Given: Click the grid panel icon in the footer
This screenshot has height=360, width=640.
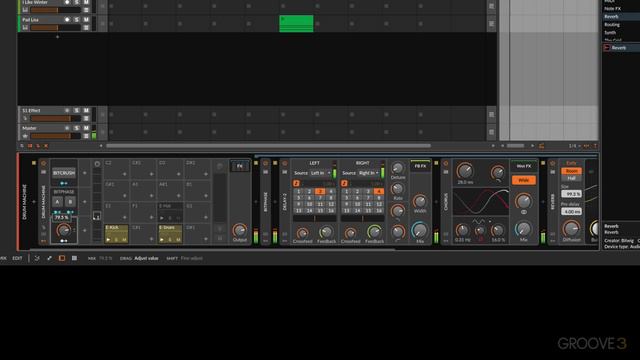Looking at the screenshot, I should click(x=74, y=258).
